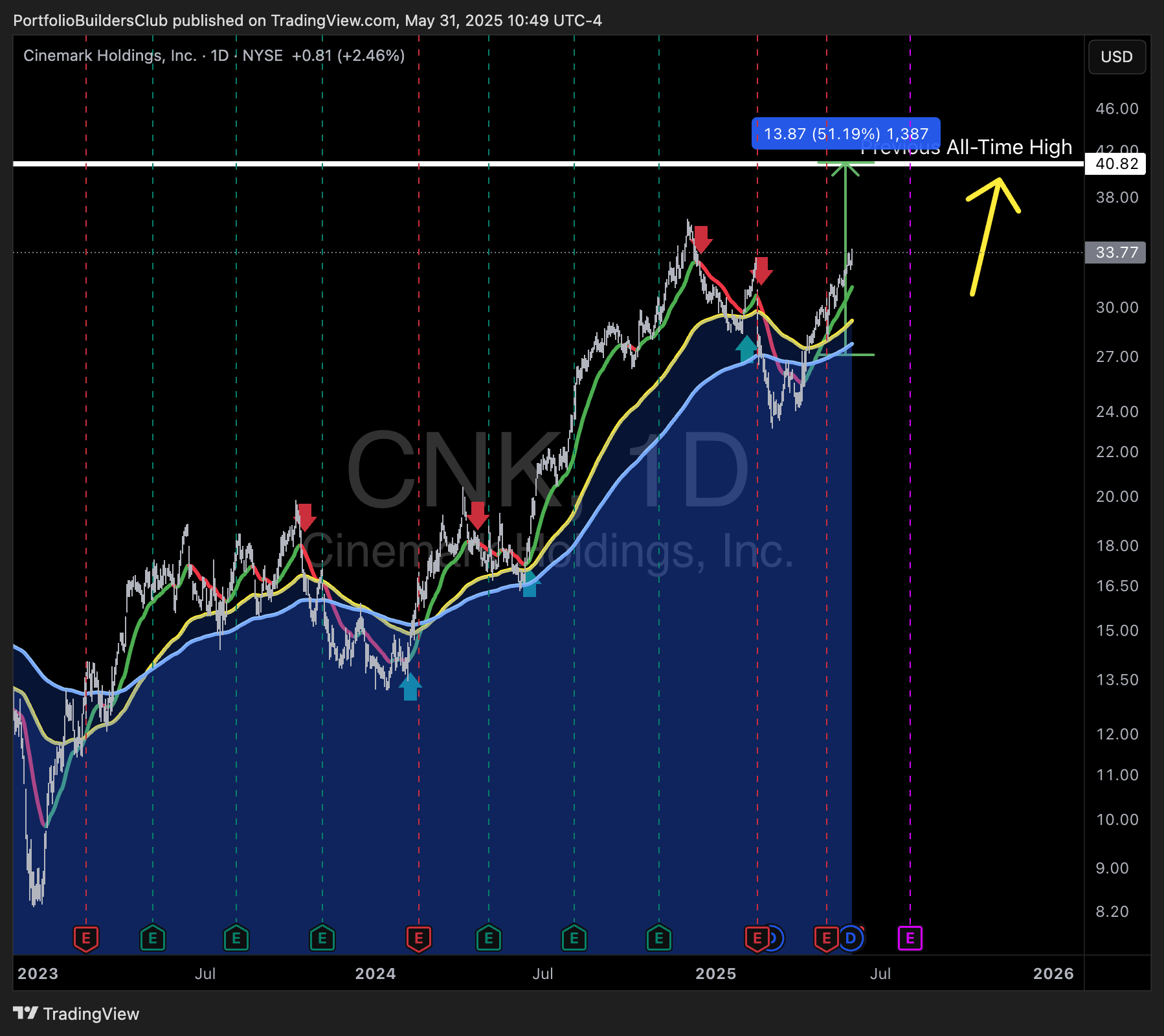Click the Cinemark Holdings, Inc. symbol title

tap(110, 56)
